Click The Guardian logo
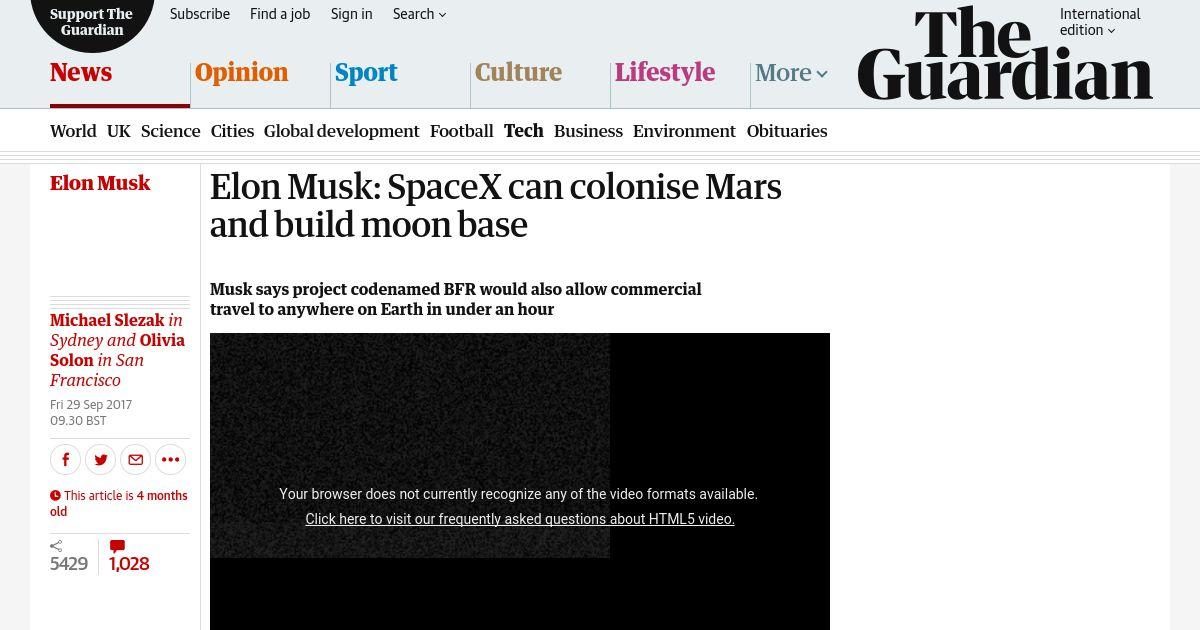The width and height of the screenshot is (1200, 630). [1005, 54]
